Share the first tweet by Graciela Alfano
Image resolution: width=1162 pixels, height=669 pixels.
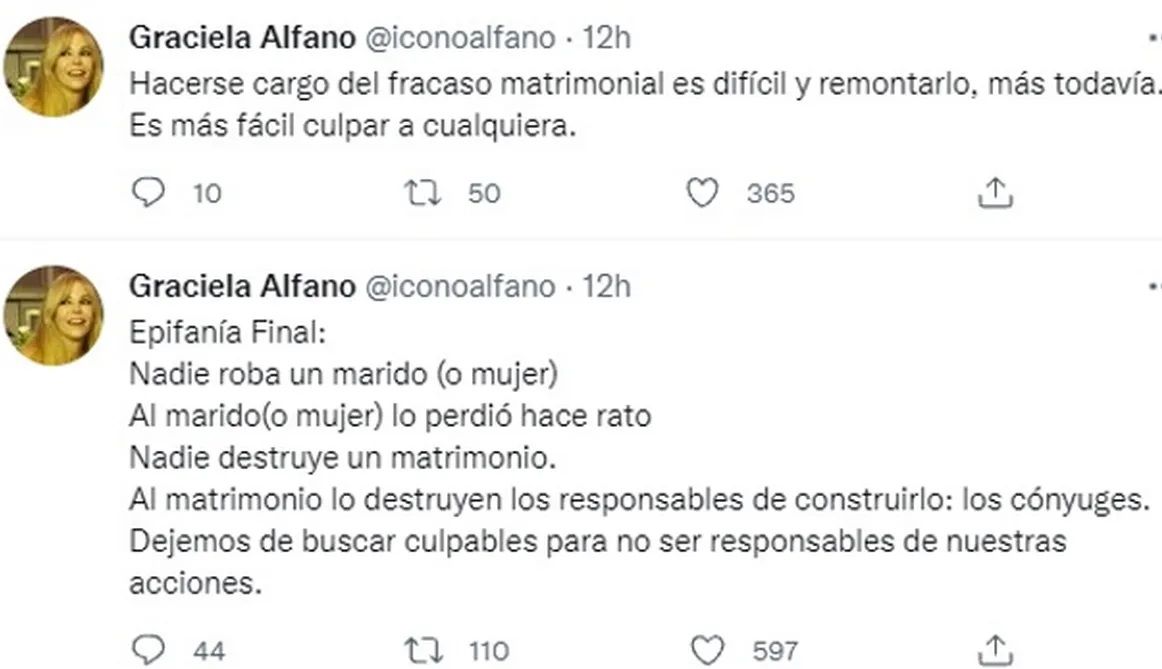[x=995, y=192]
